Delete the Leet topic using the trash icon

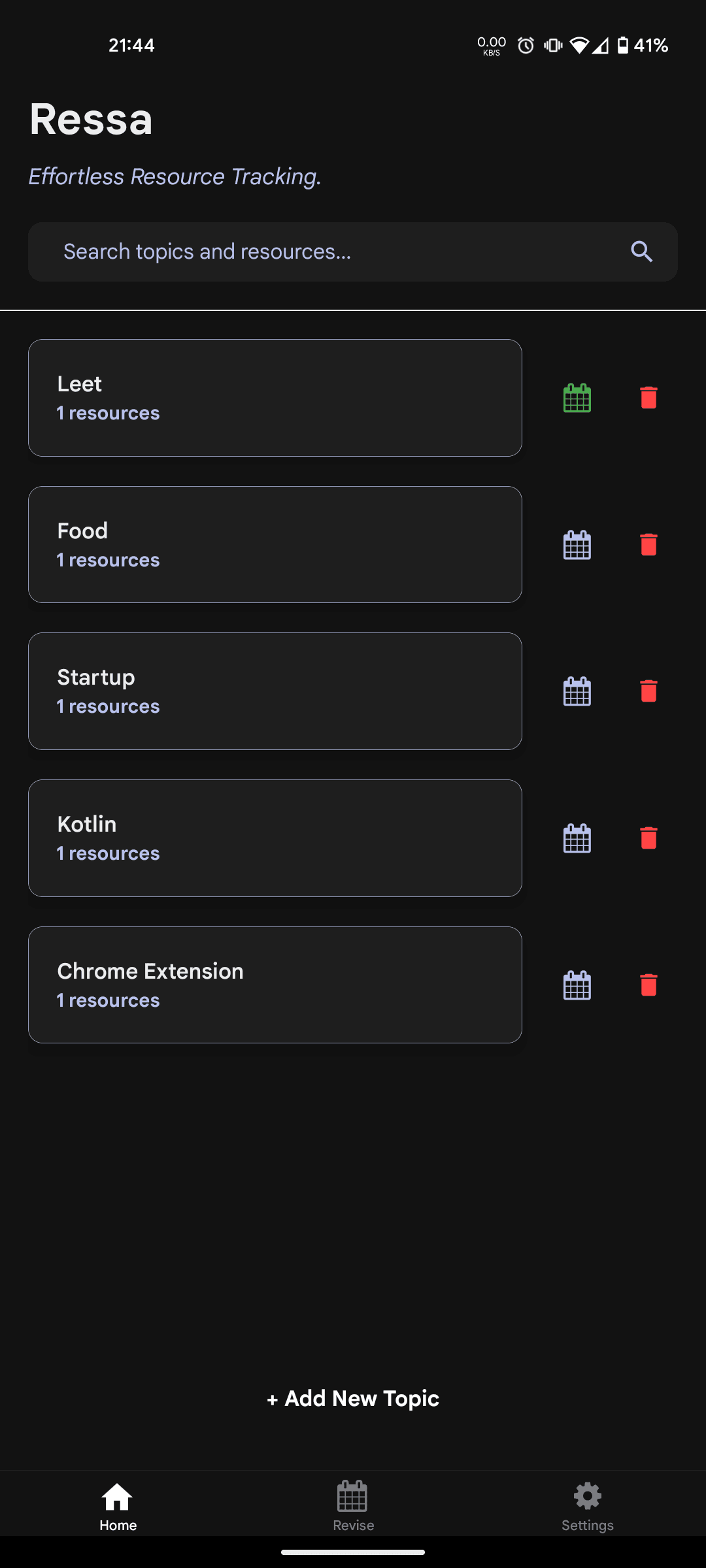pos(648,397)
